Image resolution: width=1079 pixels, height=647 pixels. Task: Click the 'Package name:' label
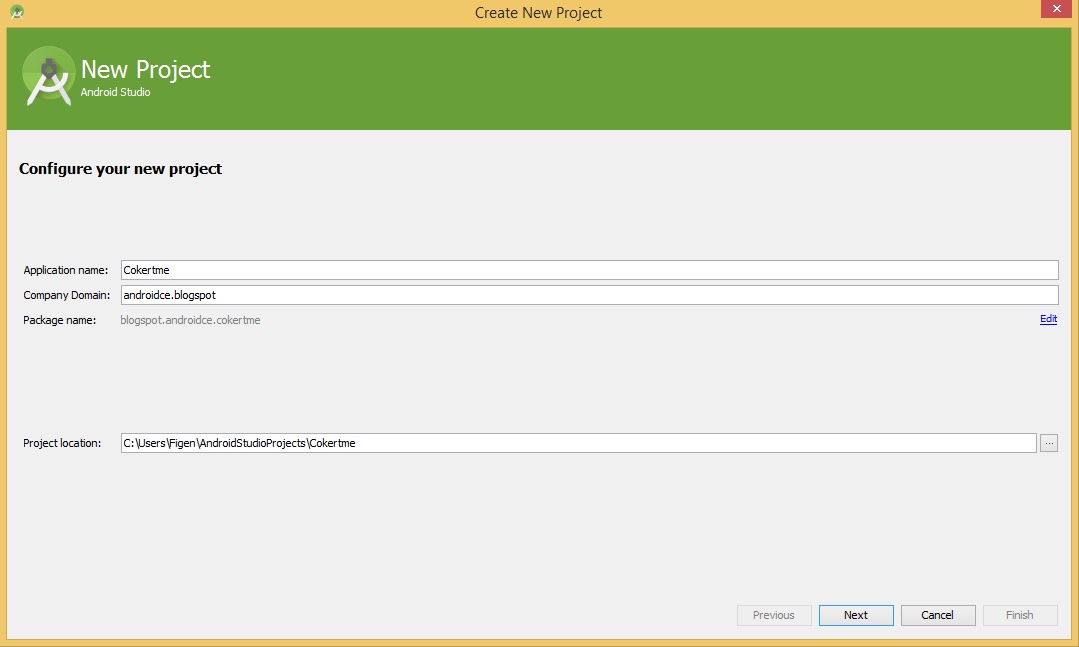(59, 320)
